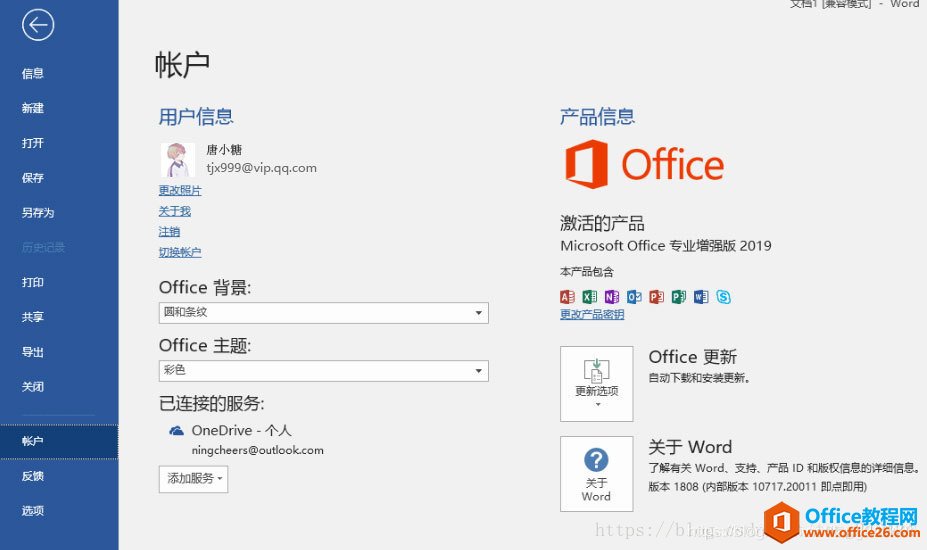Click the OneDrive cloud icon
This screenshot has height=550, width=927.
[176, 431]
